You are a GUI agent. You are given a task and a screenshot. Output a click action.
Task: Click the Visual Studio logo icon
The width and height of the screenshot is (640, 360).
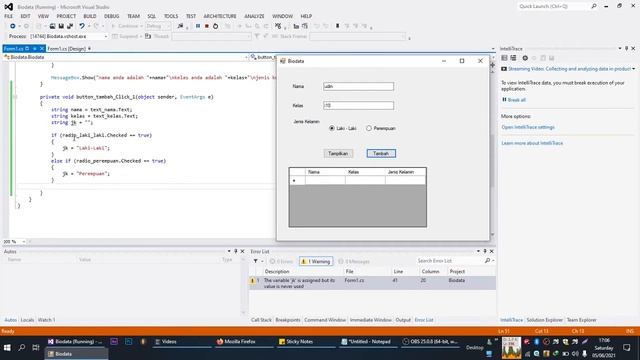9,7
